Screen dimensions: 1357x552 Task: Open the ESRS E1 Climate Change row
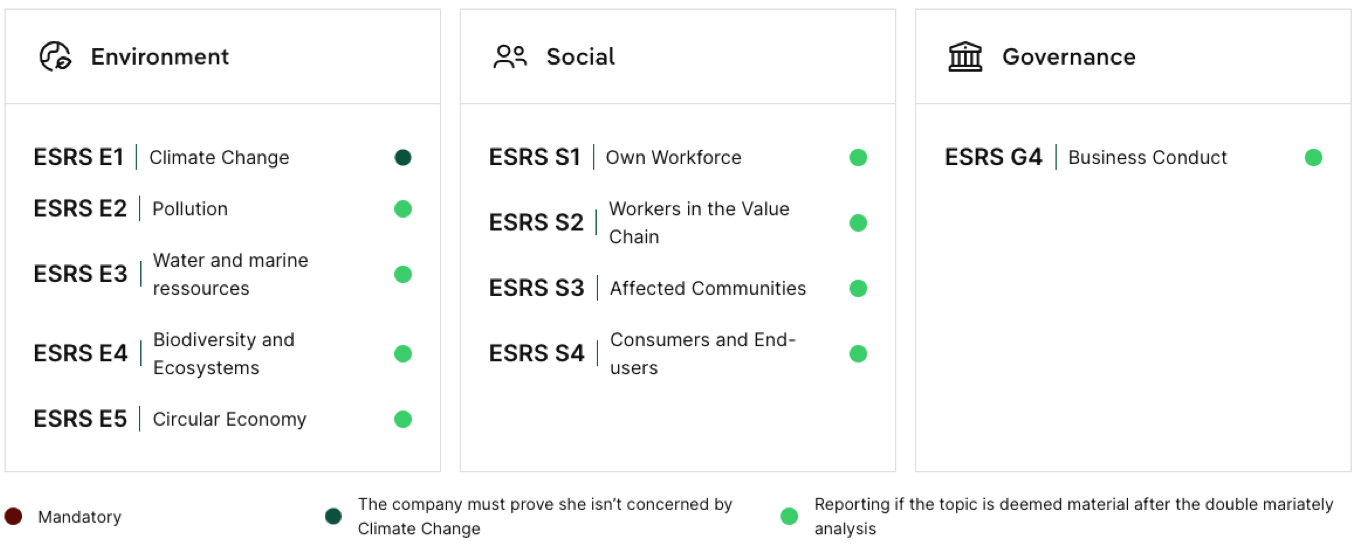click(x=222, y=157)
